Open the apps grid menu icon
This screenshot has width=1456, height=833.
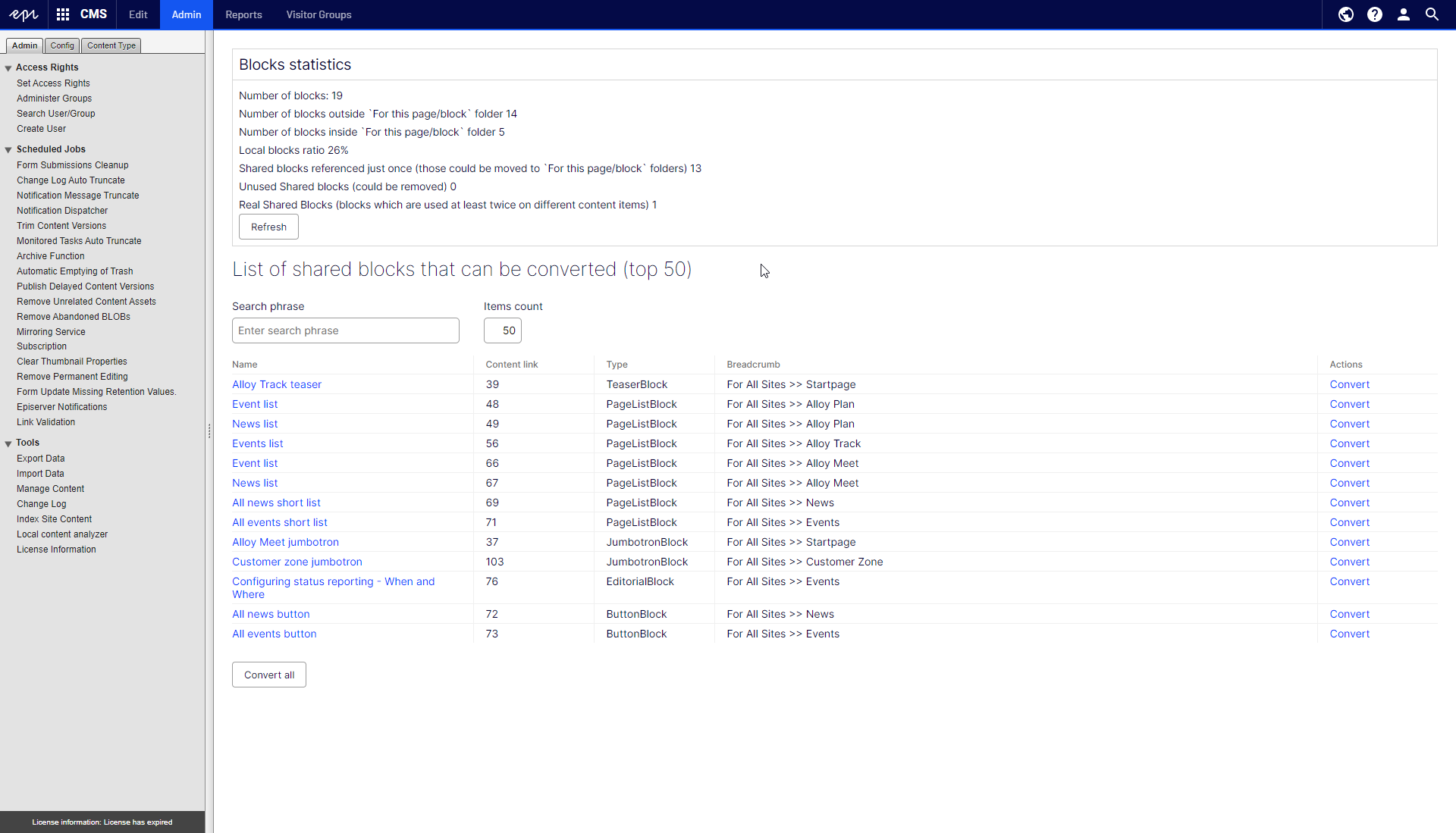pos(63,14)
